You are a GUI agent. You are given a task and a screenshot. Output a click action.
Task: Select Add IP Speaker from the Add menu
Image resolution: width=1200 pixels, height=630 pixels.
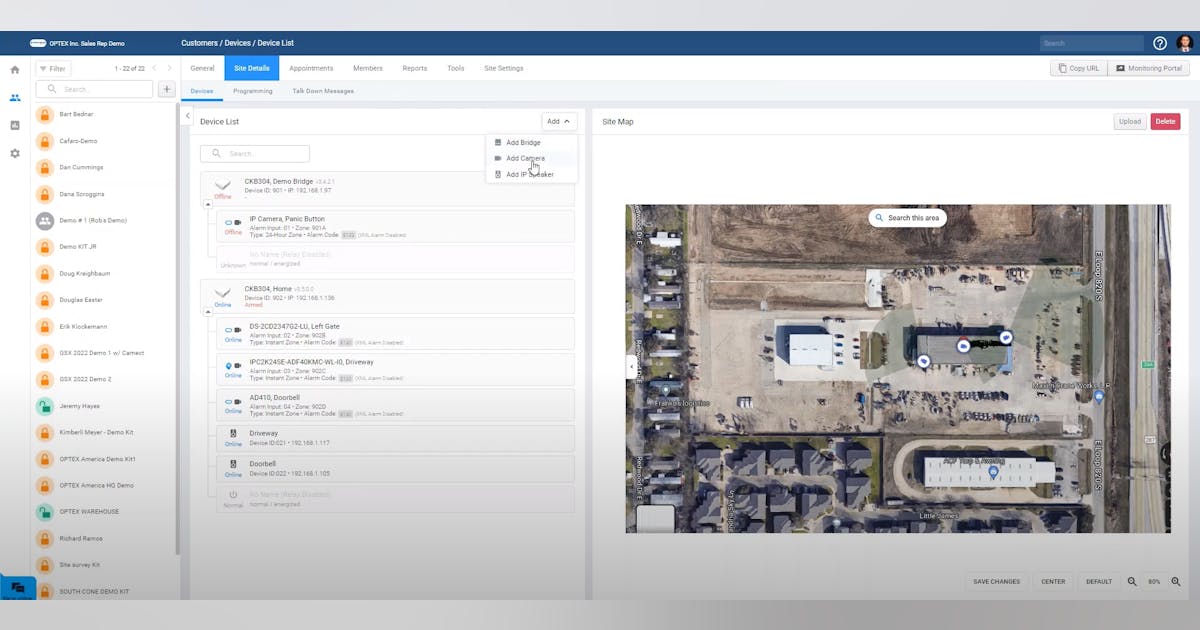[531, 174]
